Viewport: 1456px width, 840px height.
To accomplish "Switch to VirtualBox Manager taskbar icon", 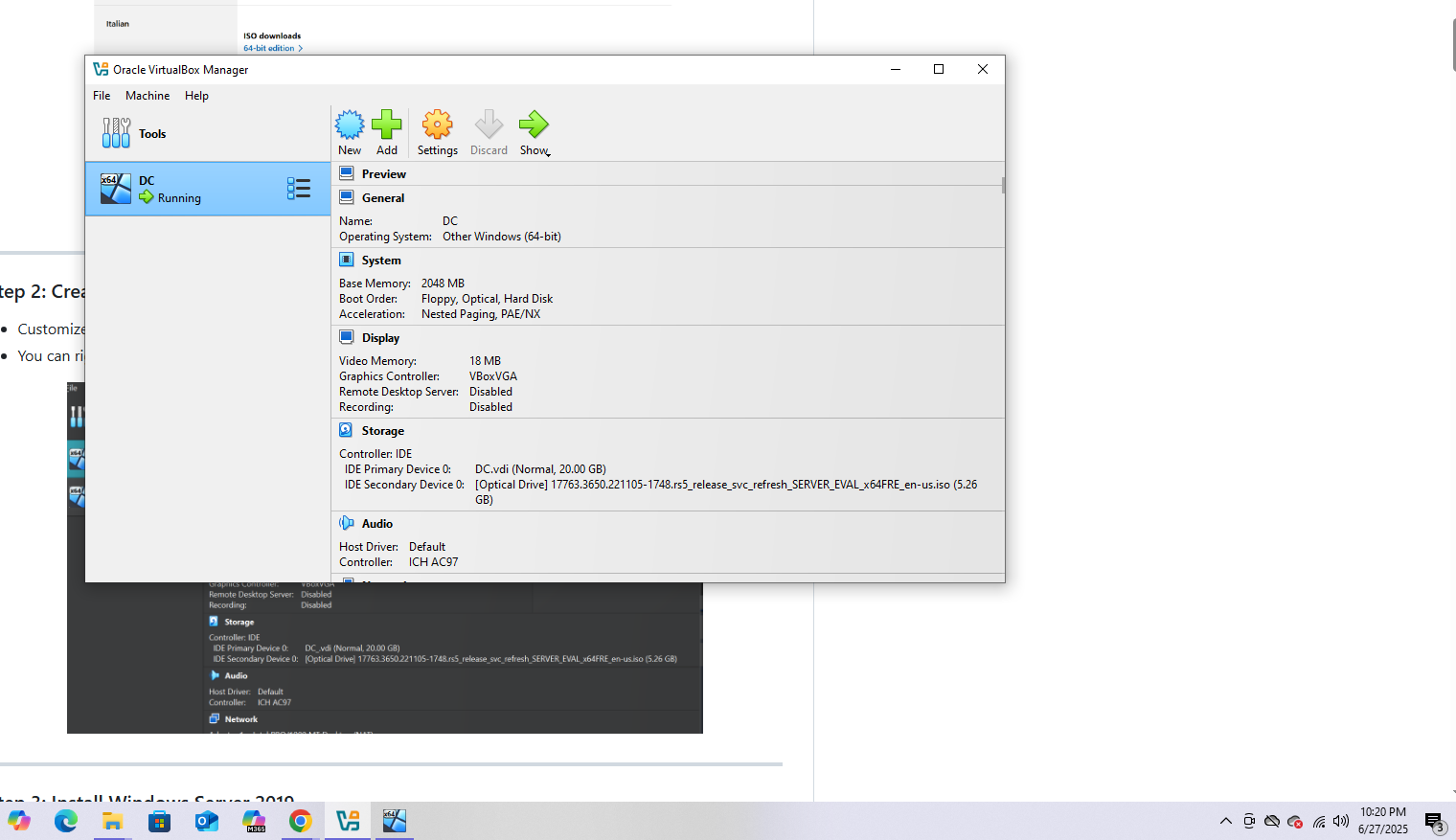I will [x=348, y=821].
